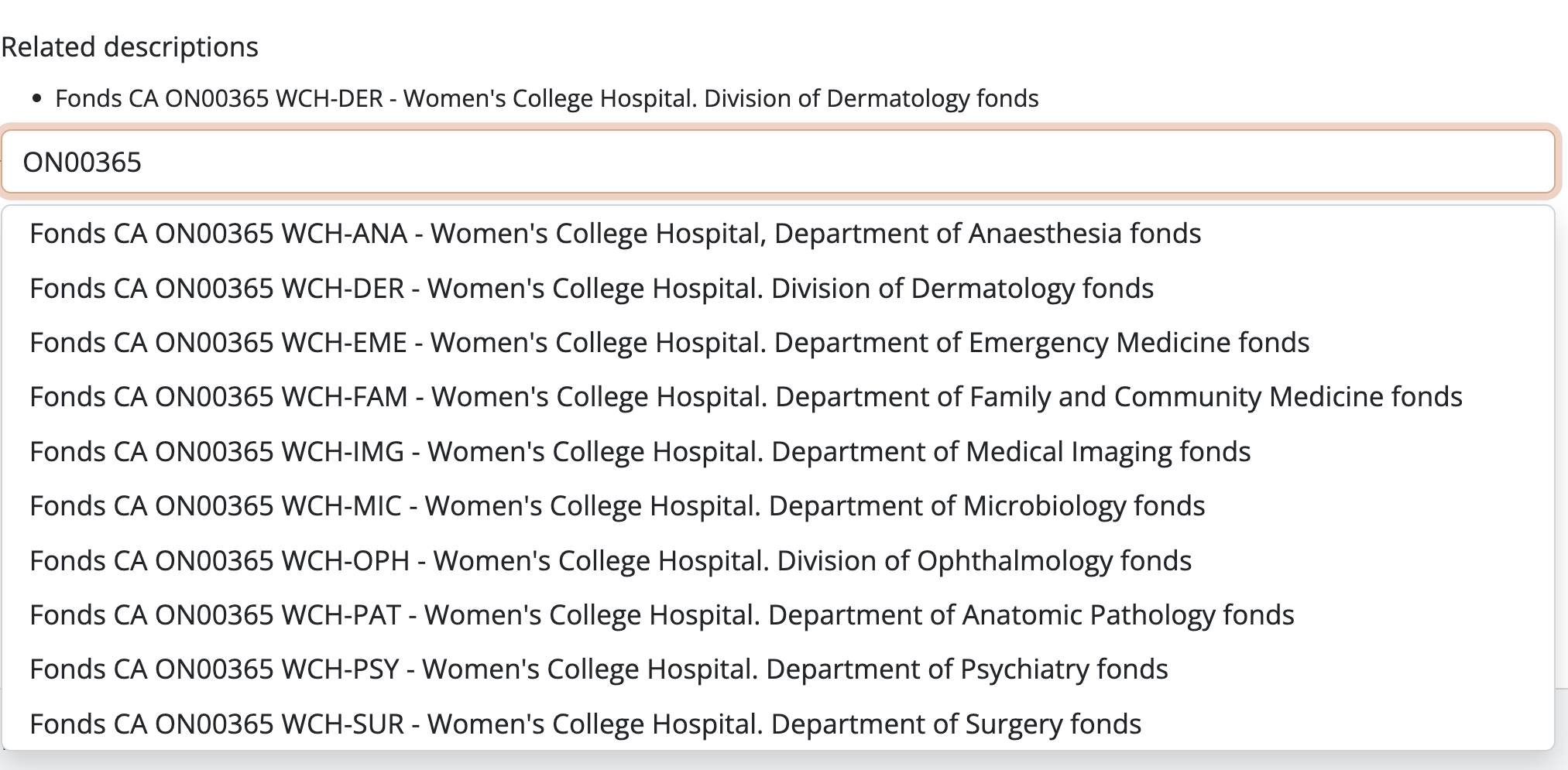Select the Department of Psychiatry fonds option

[599, 669]
